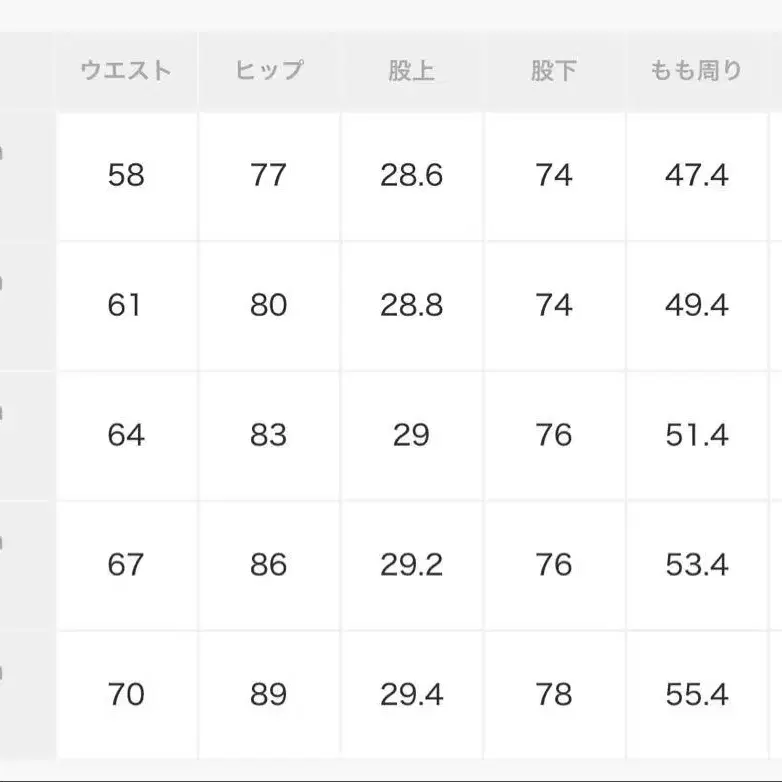Click the rise value 28.6
The height and width of the screenshot is (782, 782).
(x=411, y=176)
